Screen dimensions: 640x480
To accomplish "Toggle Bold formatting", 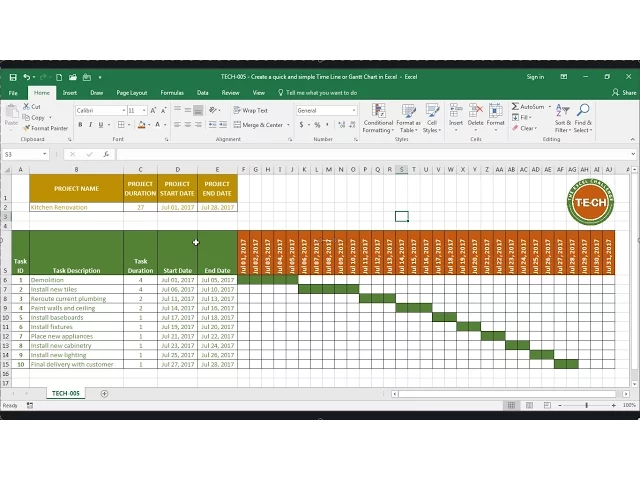I will pos(80,125).
